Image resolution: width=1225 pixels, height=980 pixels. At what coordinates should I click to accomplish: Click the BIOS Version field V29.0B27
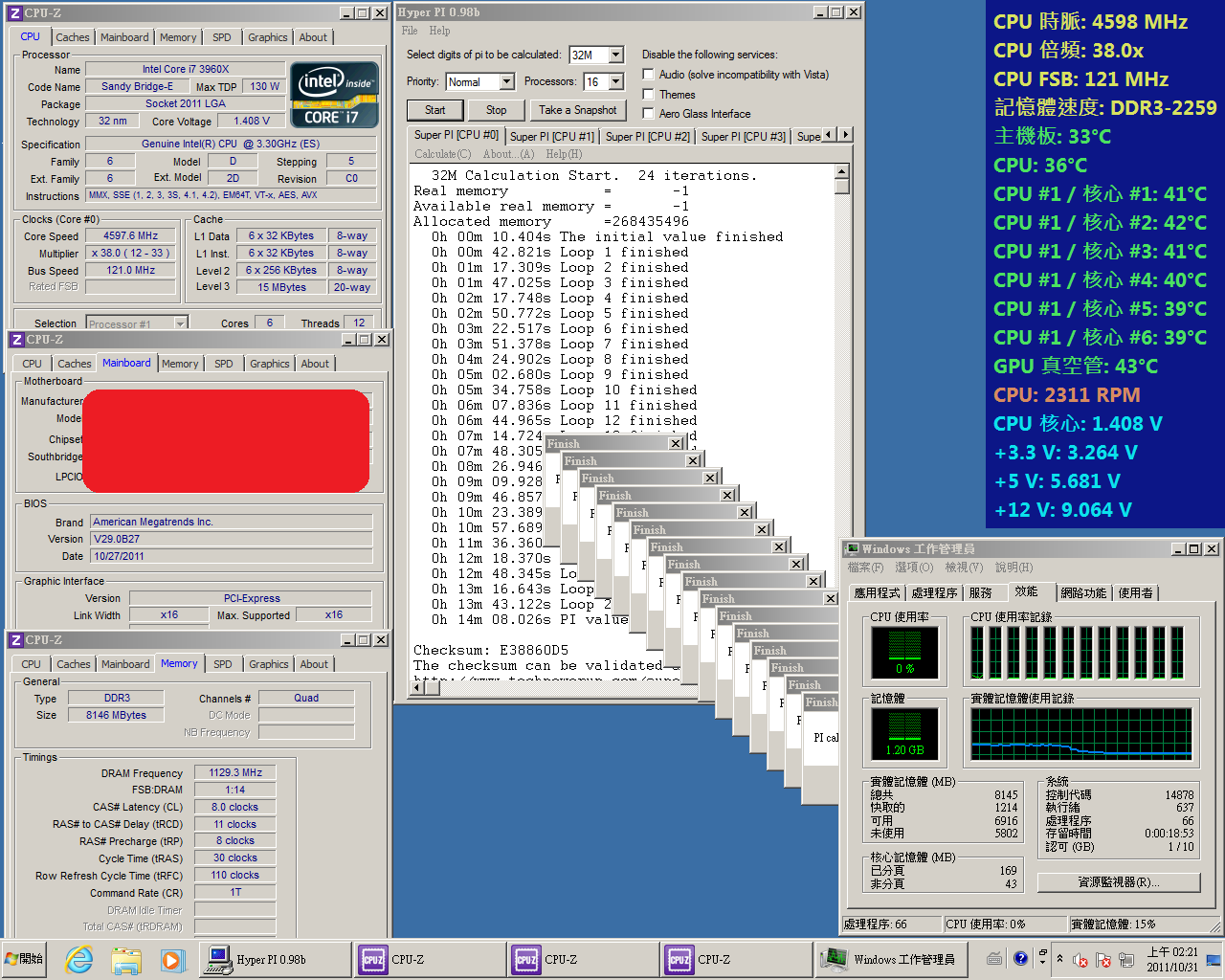click(232, 539)
